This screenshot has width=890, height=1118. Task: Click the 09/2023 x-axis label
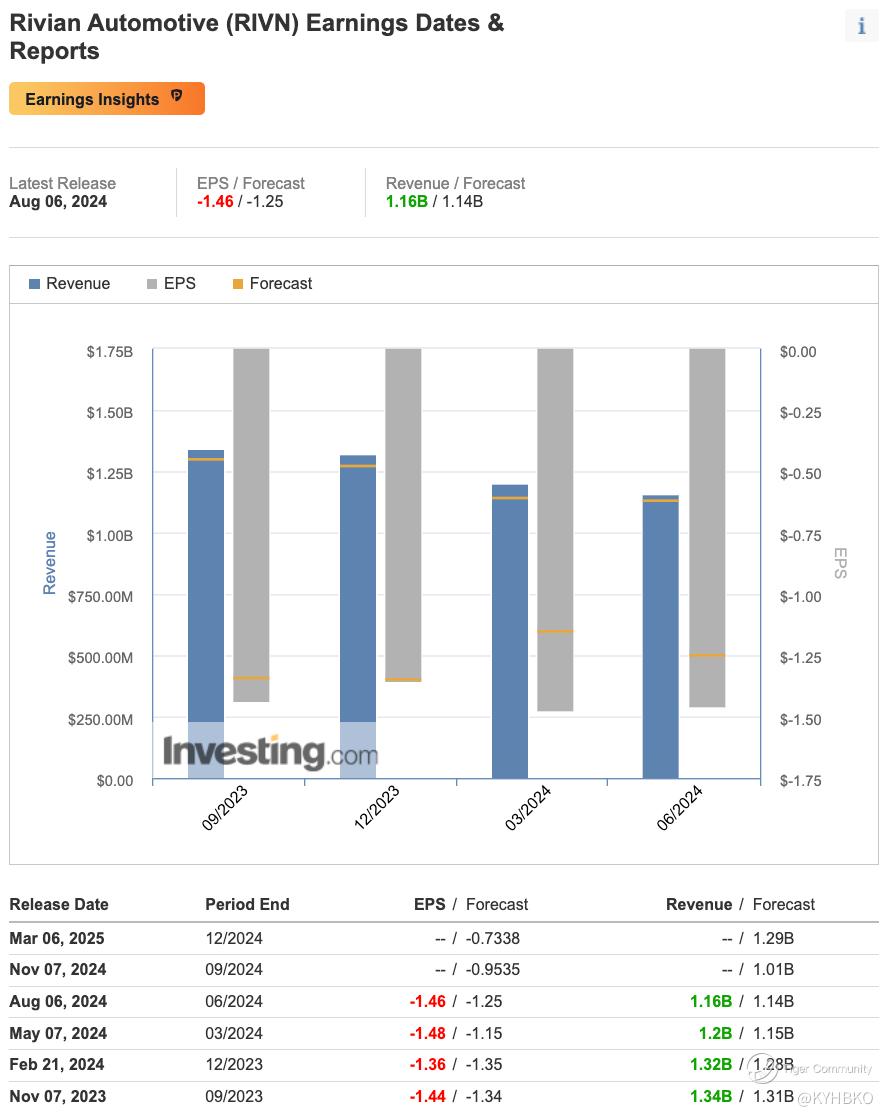(x=225, y=807)
